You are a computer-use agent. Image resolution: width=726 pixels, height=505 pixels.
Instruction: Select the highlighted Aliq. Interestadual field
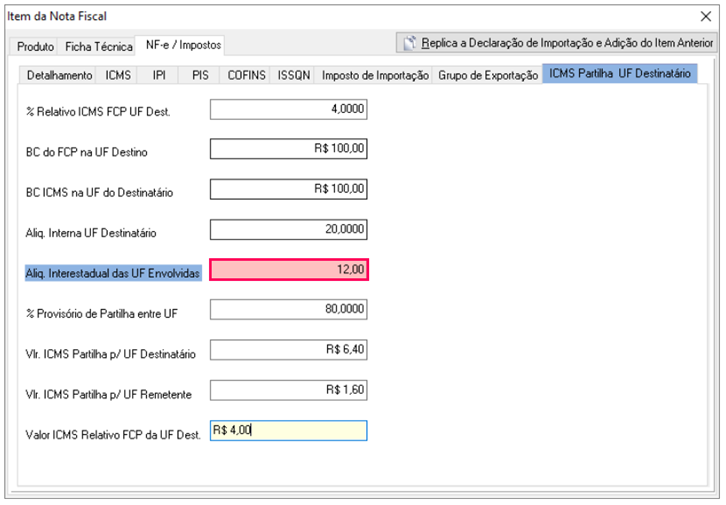(x=288, y=270)
